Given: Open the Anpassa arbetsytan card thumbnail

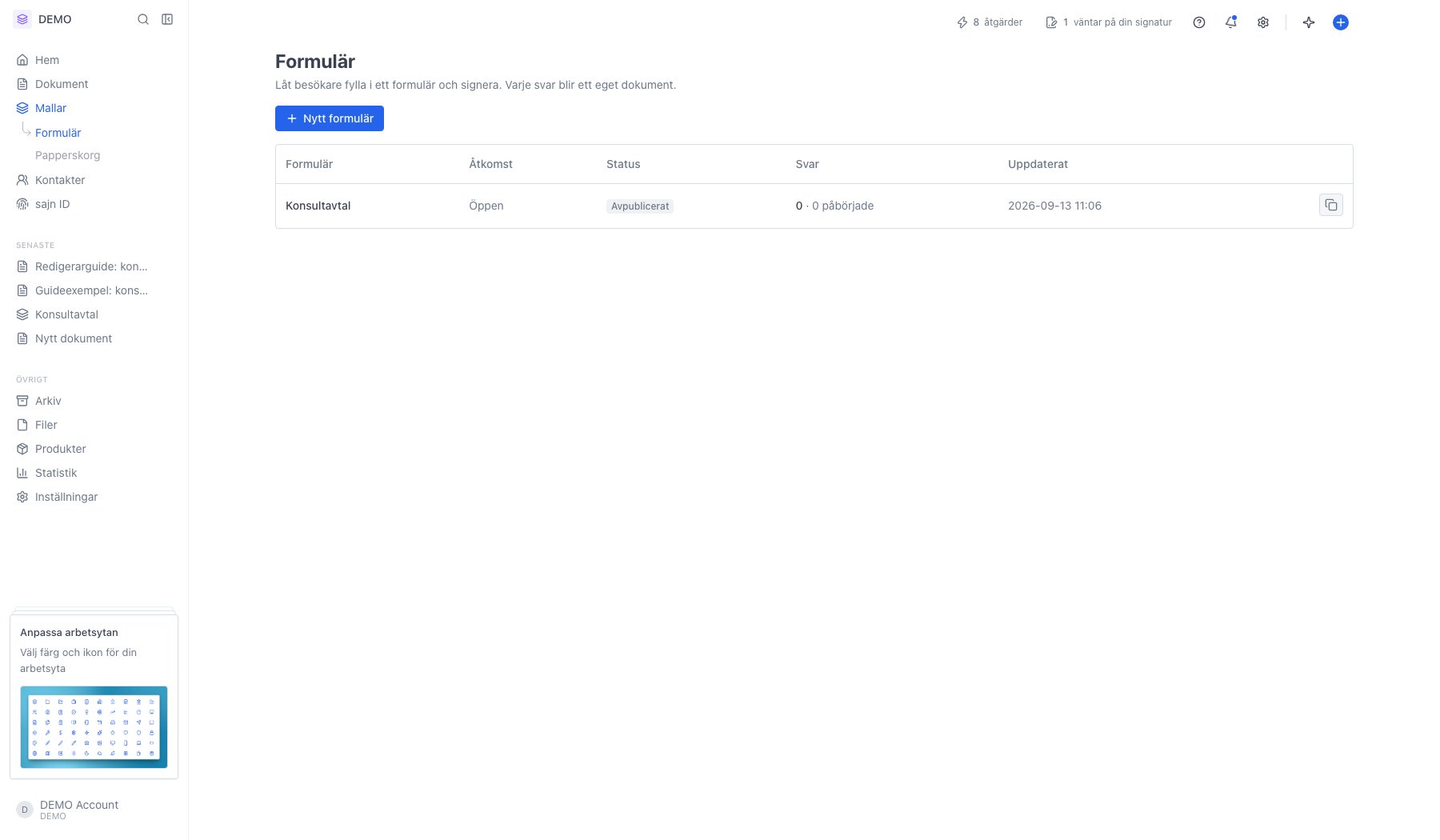Looking at the screenshot, I should 94,727.
